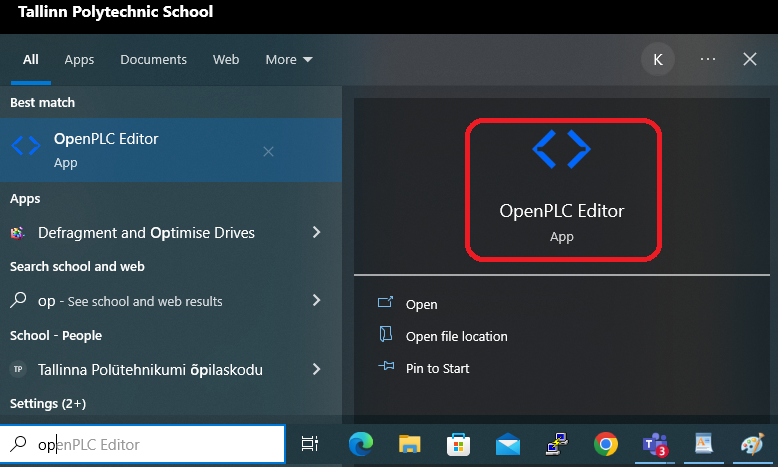The image size is (778, 467).
Task: Open the Mail app from taskbar
Action: click(508, 444)
